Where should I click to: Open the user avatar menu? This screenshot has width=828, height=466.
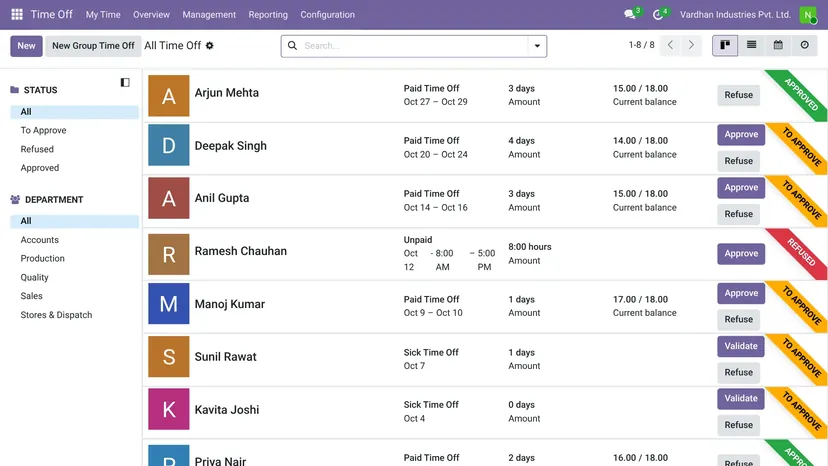tap(807, 14)
